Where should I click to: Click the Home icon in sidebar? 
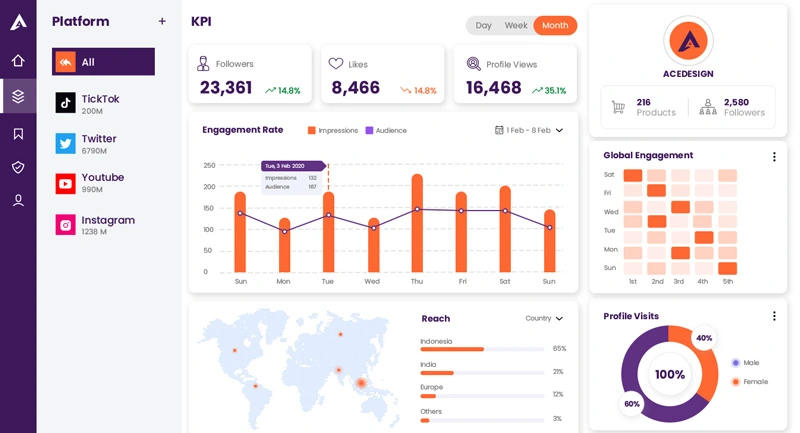click(18, 60)
